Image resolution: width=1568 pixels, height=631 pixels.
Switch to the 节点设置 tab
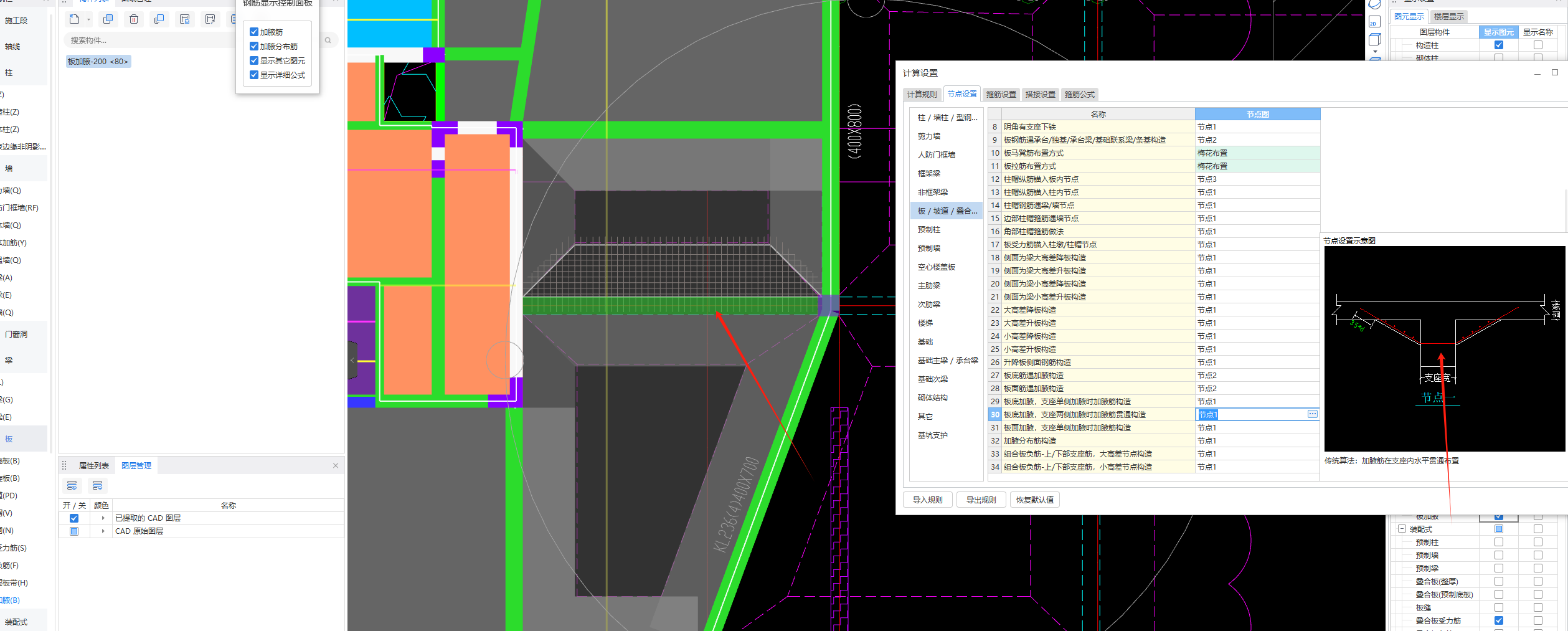click(962, 93)
